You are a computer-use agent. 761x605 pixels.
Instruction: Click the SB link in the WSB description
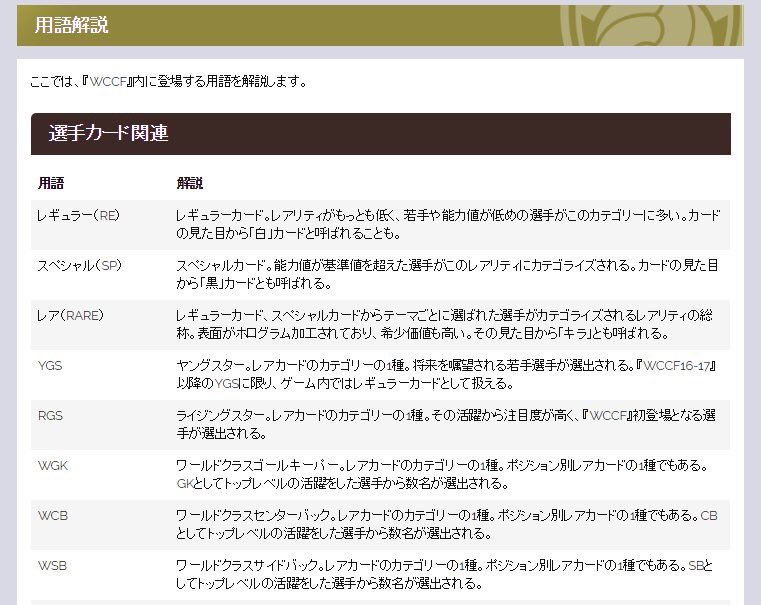point(695,565)
